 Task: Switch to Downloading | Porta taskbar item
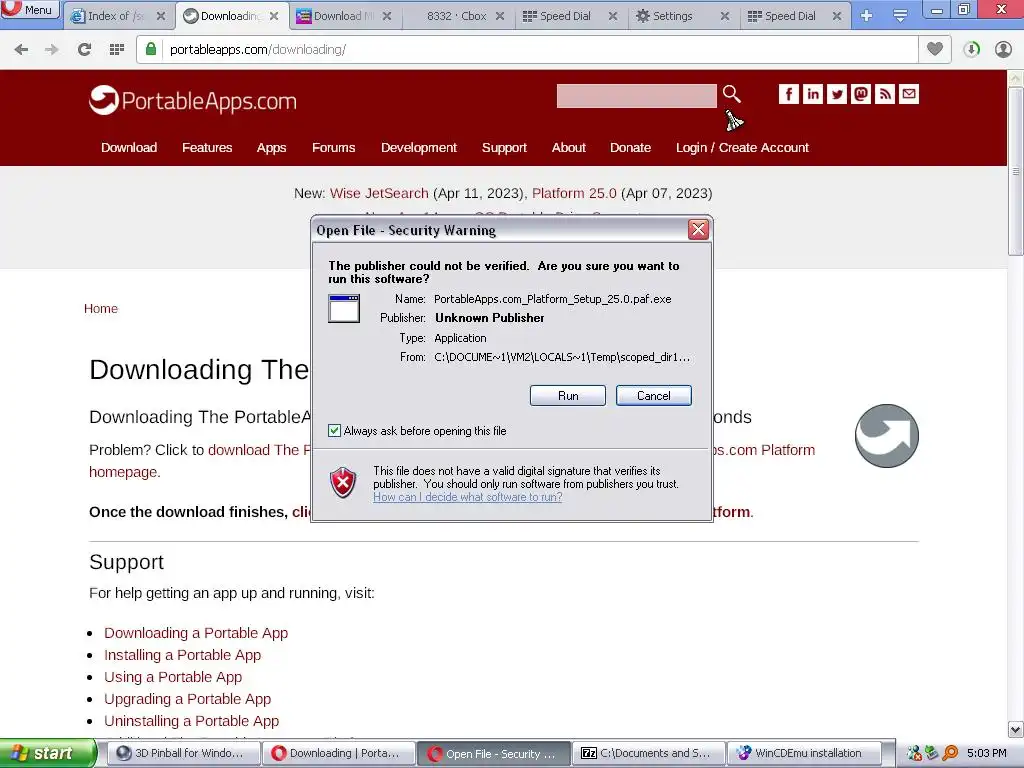pos(338,753)
